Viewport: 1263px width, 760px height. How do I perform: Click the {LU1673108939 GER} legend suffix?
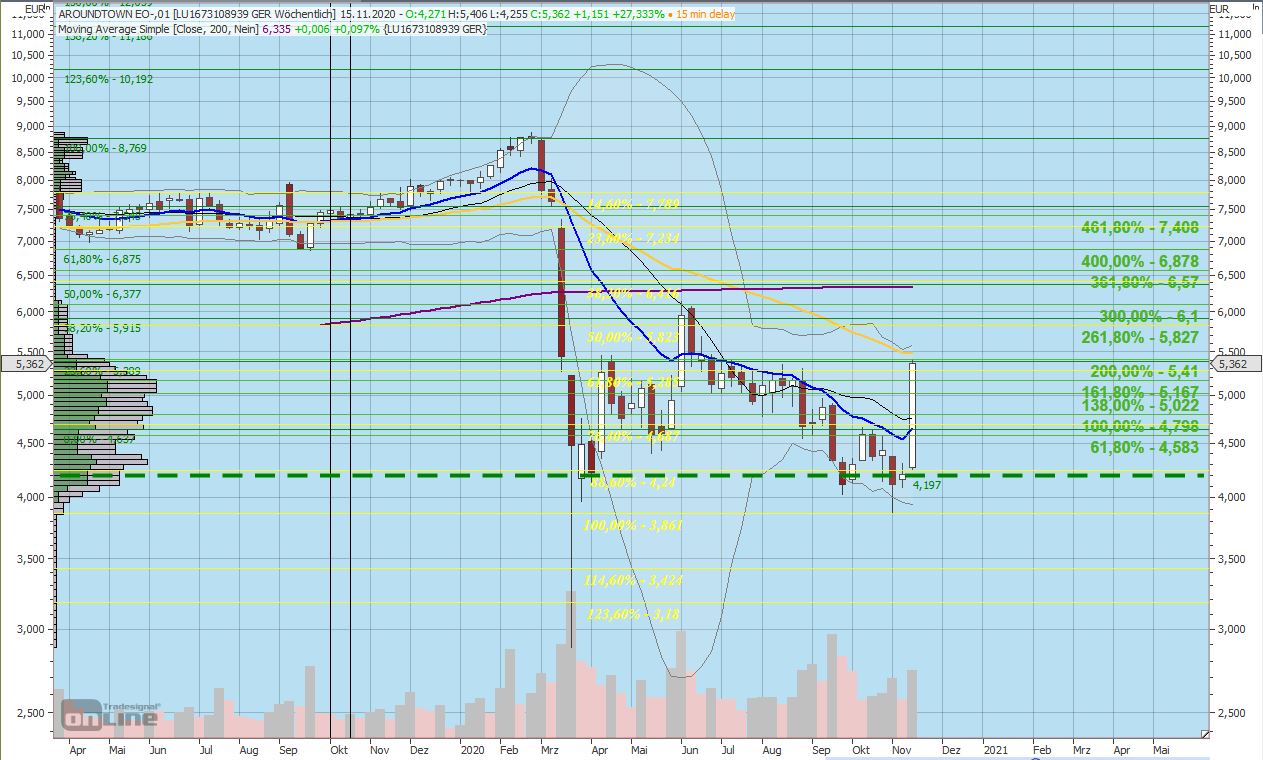coord(433,30)
